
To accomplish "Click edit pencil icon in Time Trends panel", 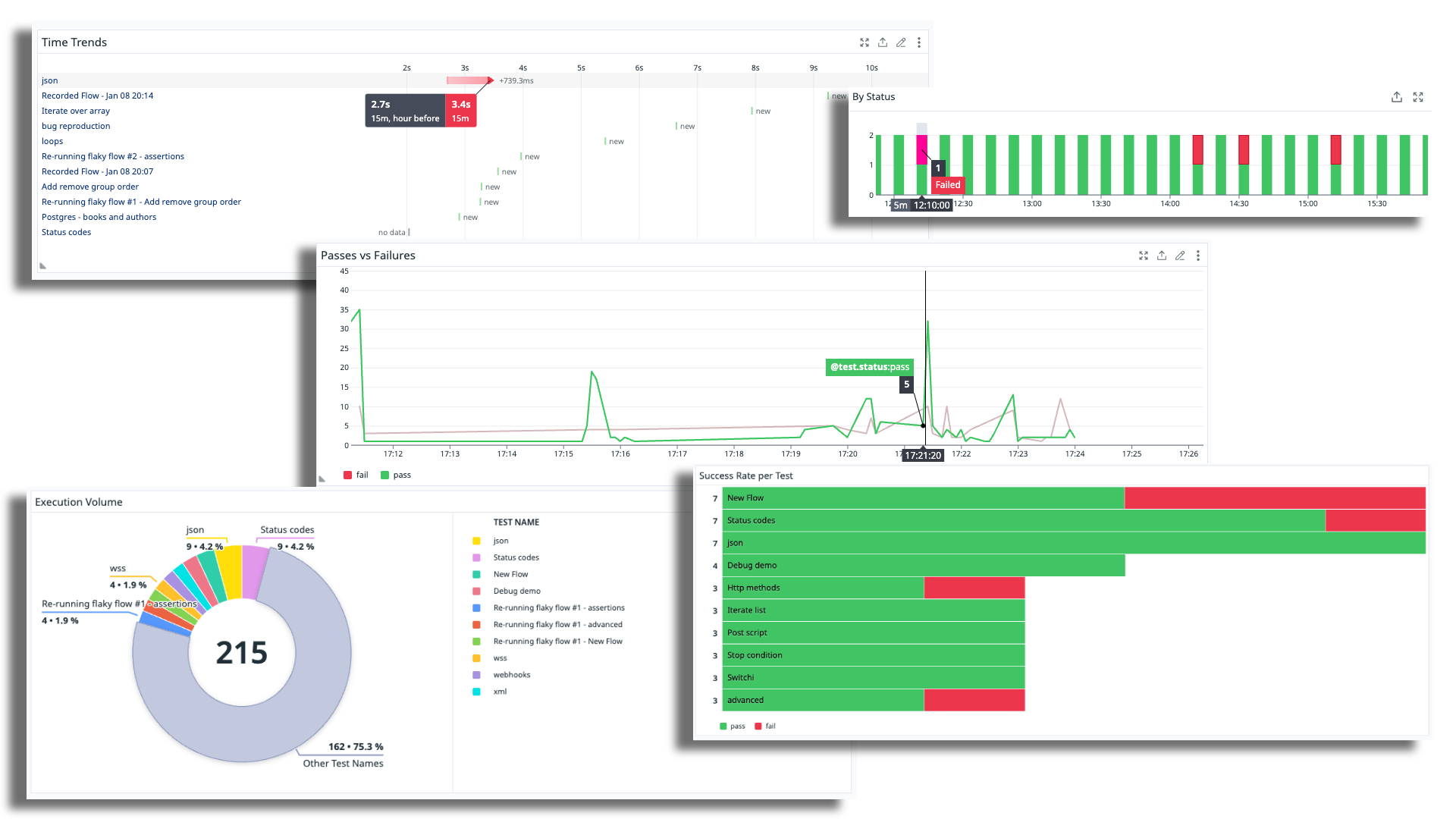I will coord(901,42).
